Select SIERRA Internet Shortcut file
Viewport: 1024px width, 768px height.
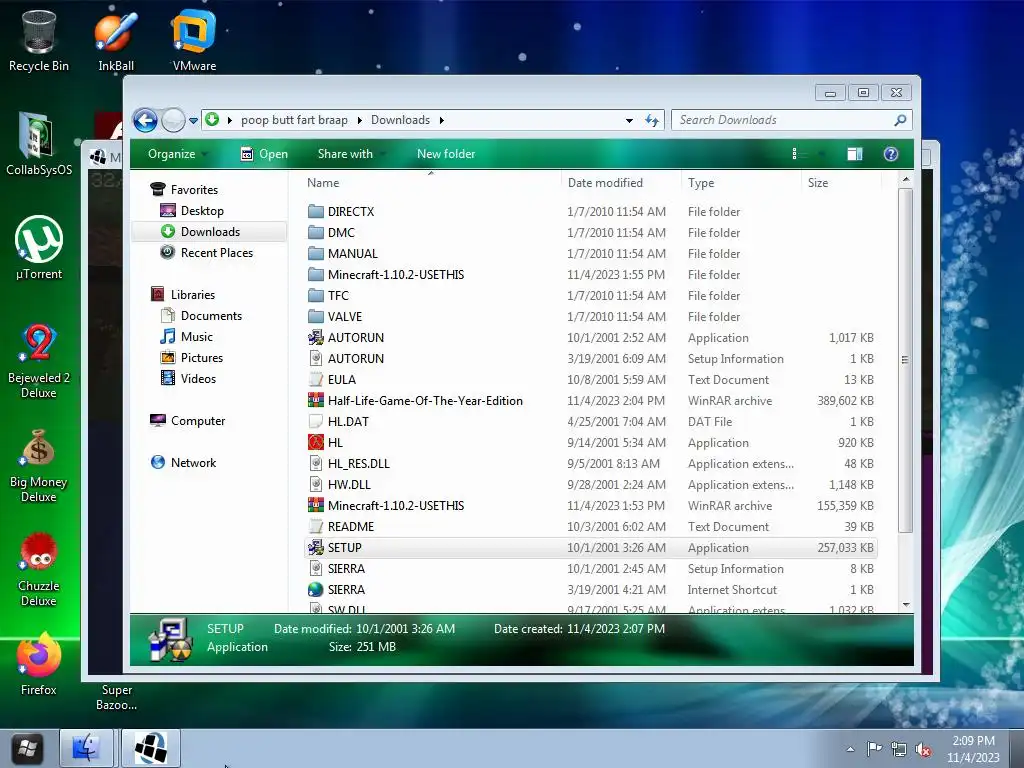tap(591, 590)
